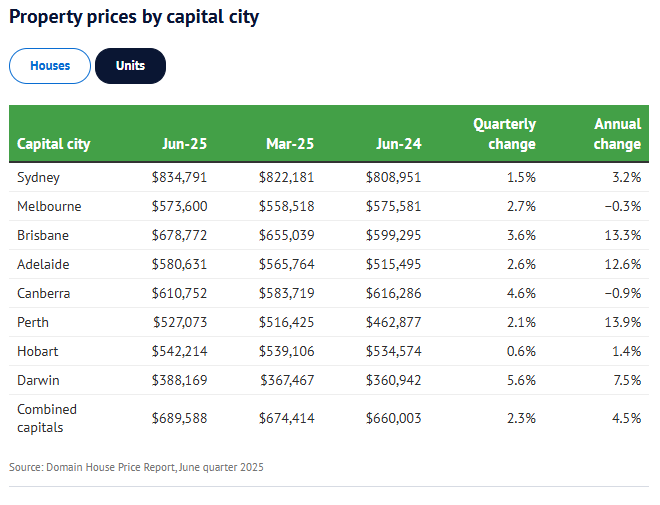Select the Melbourne row label
This screenshot has width=660, height=505.
[49, 206]
